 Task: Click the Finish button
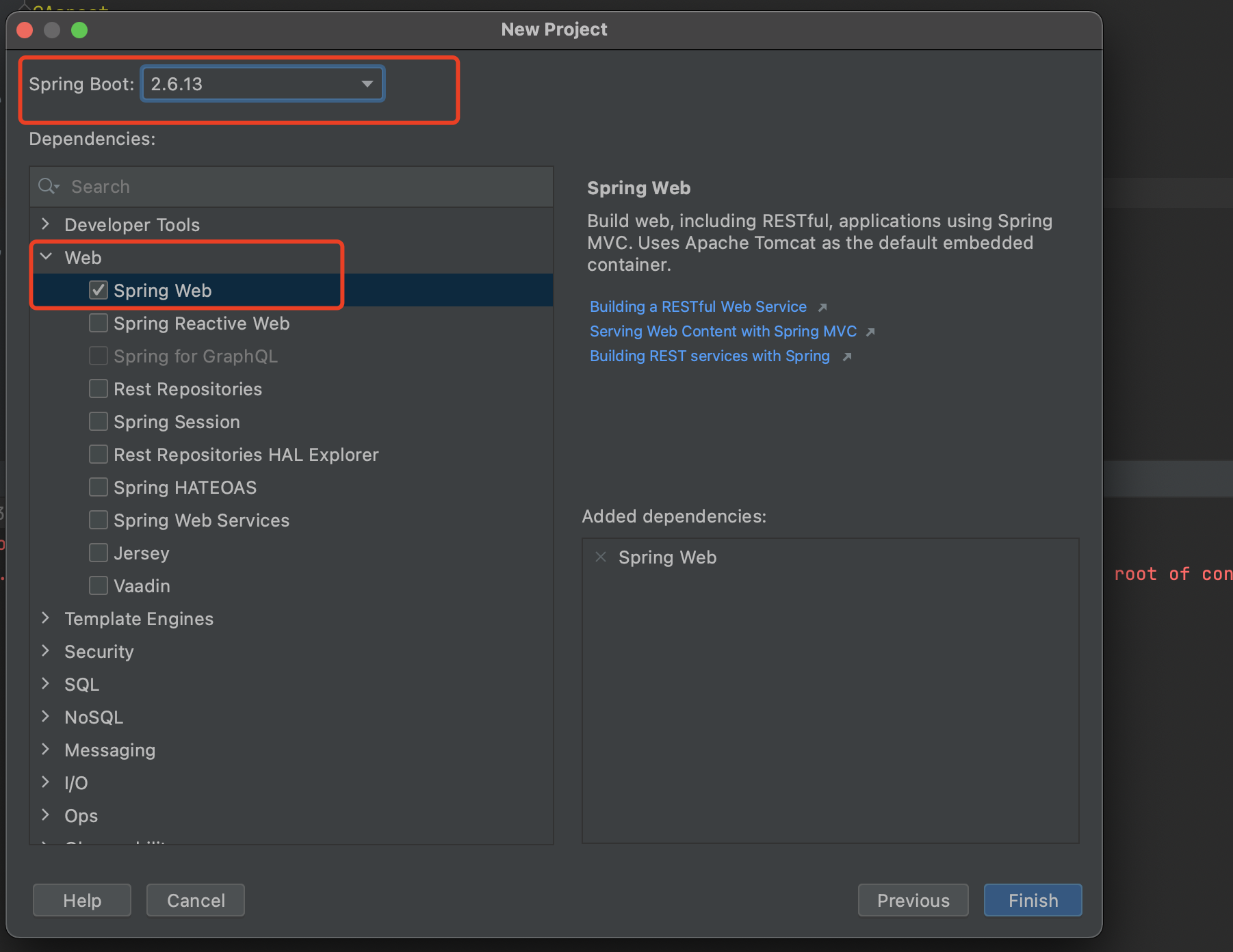point(1033,900)
